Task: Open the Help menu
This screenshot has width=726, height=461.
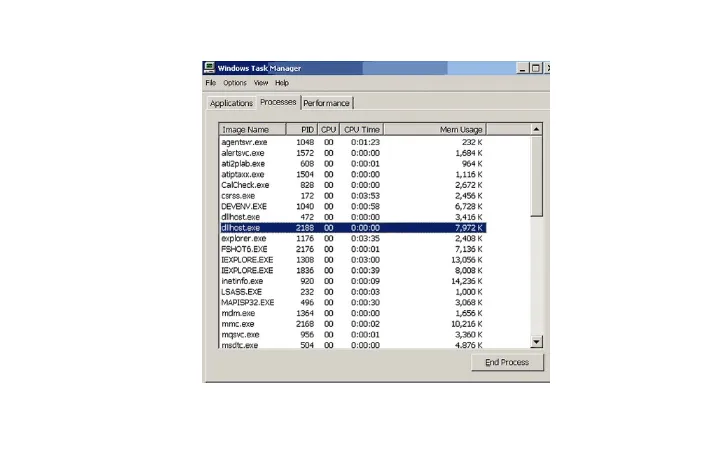Action: [282, 83]
